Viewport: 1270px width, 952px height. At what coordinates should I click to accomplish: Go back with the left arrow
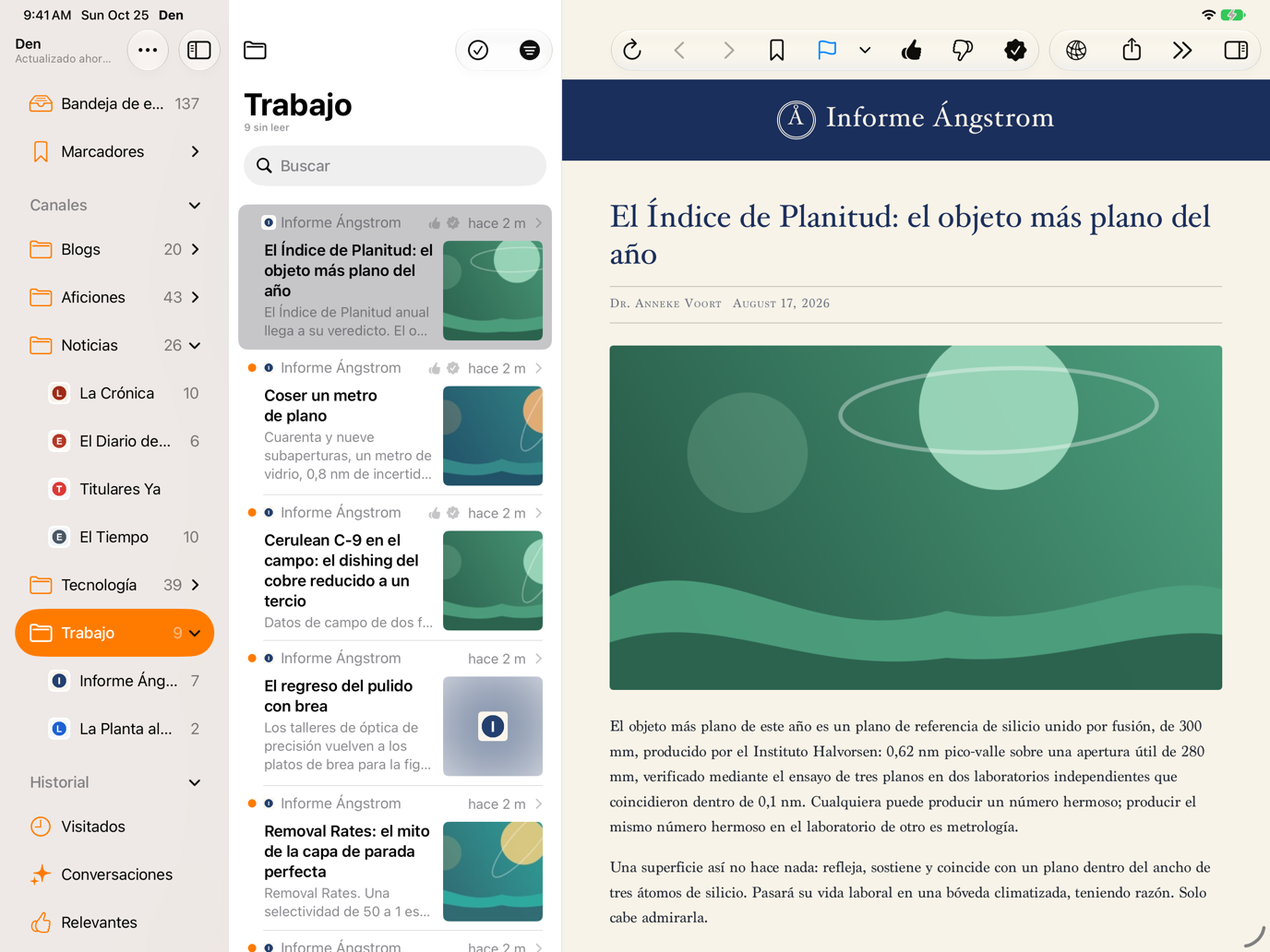[x=680, y=50]
